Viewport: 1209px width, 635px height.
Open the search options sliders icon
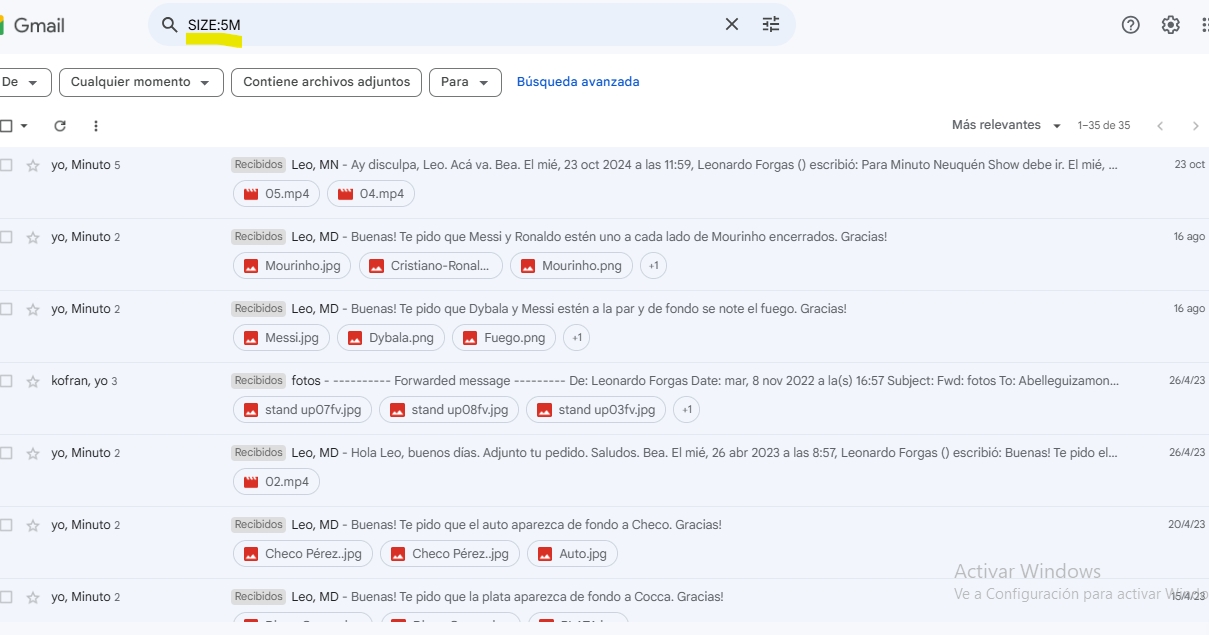click(x=771, y=25)
